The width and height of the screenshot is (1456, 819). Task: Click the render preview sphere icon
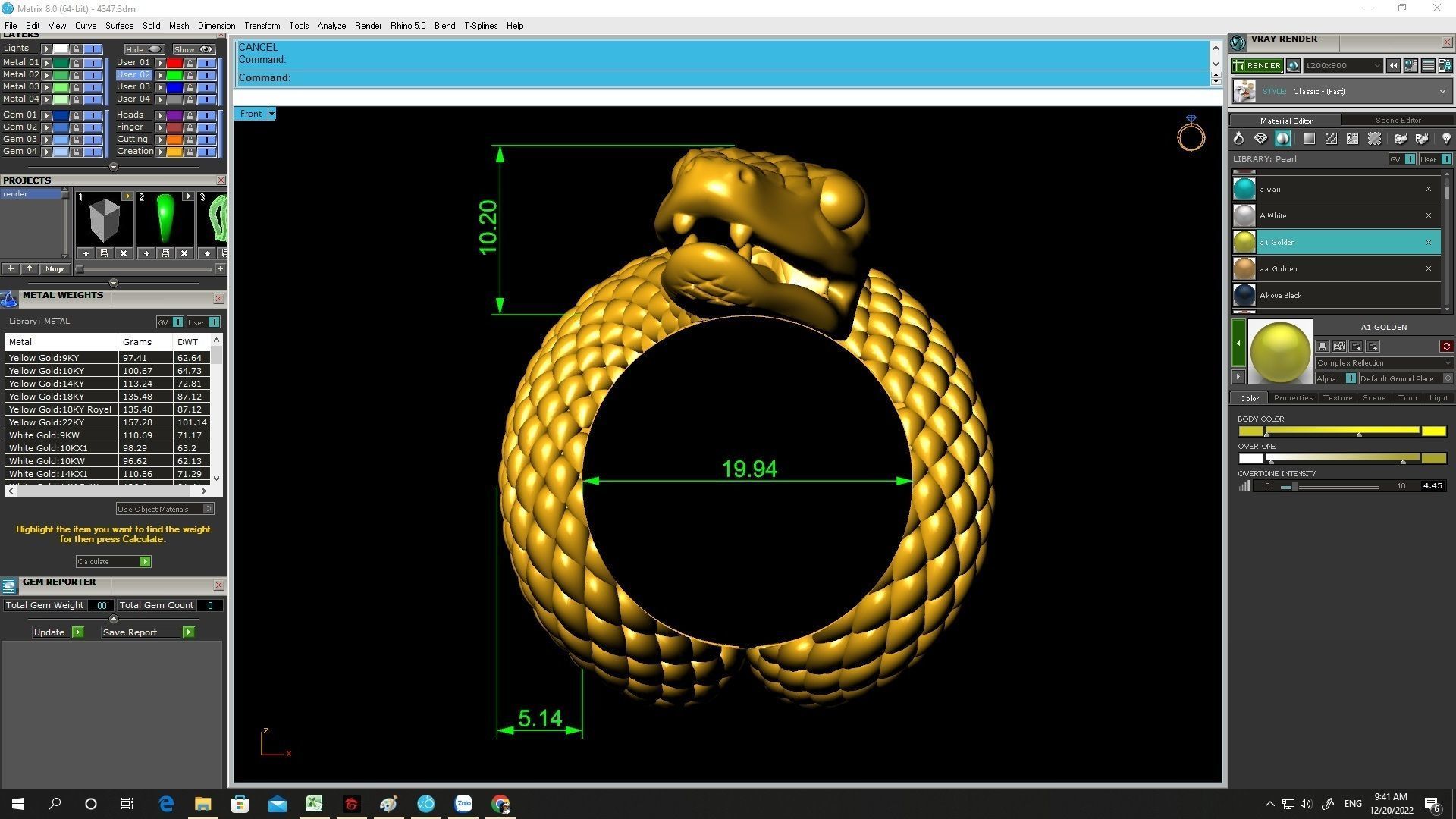[1293, 66]
